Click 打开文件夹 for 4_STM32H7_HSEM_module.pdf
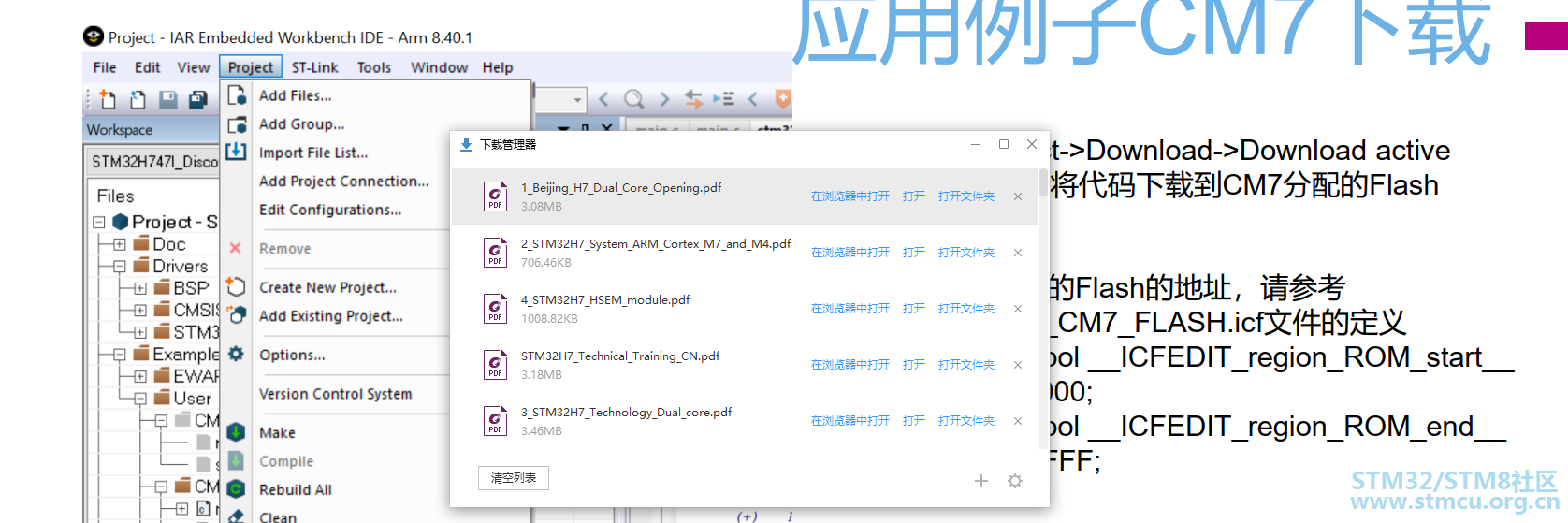This screenshot has width=1568, height=523. click(966, 309)
